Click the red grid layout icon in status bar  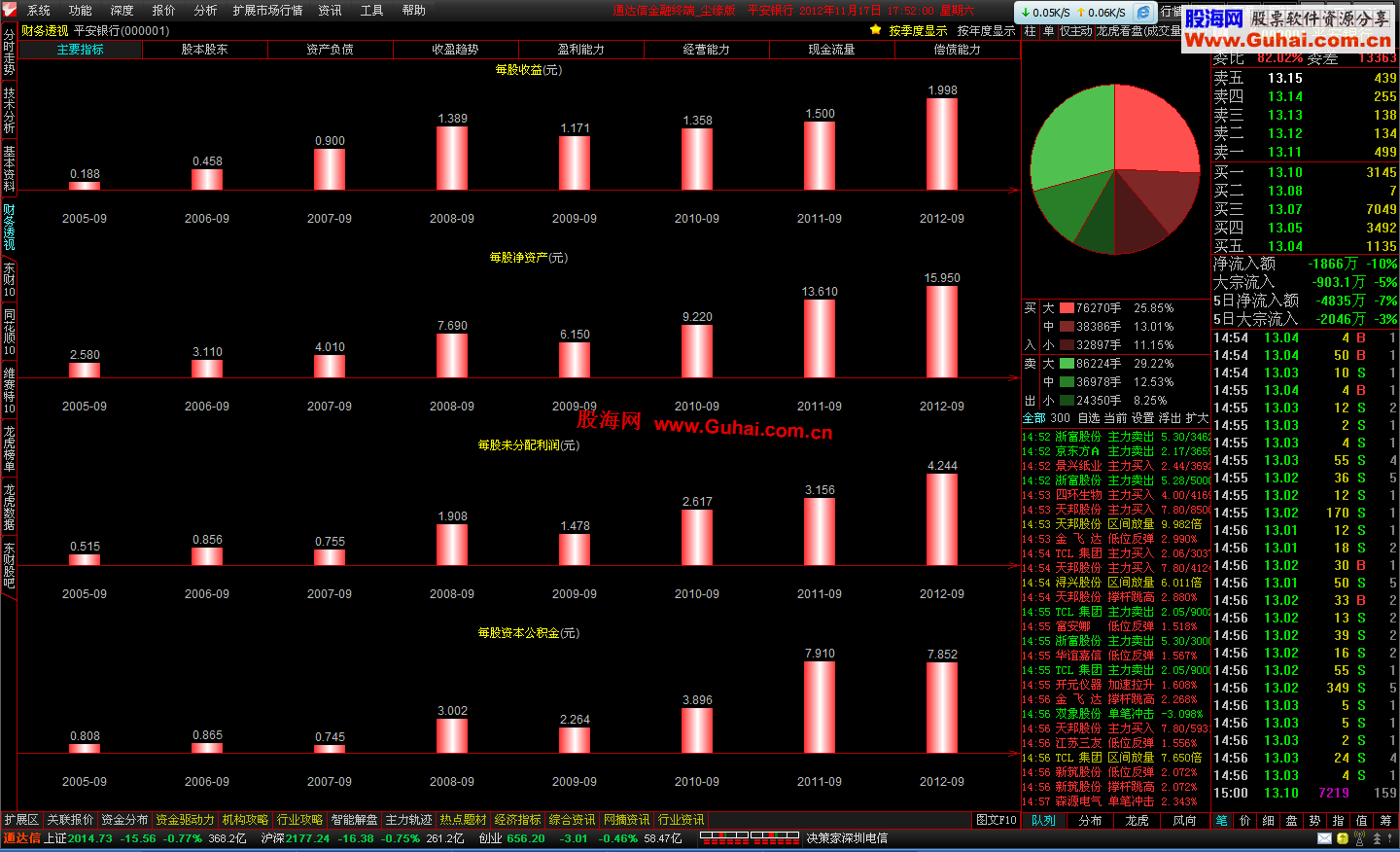point(750,837)
